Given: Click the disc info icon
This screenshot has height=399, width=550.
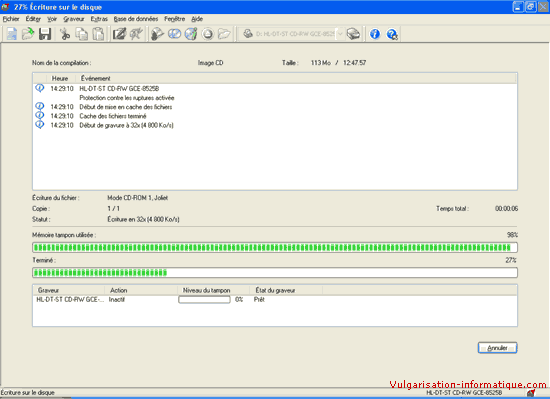Looking at the screenshot, I should tap(191, 34).
